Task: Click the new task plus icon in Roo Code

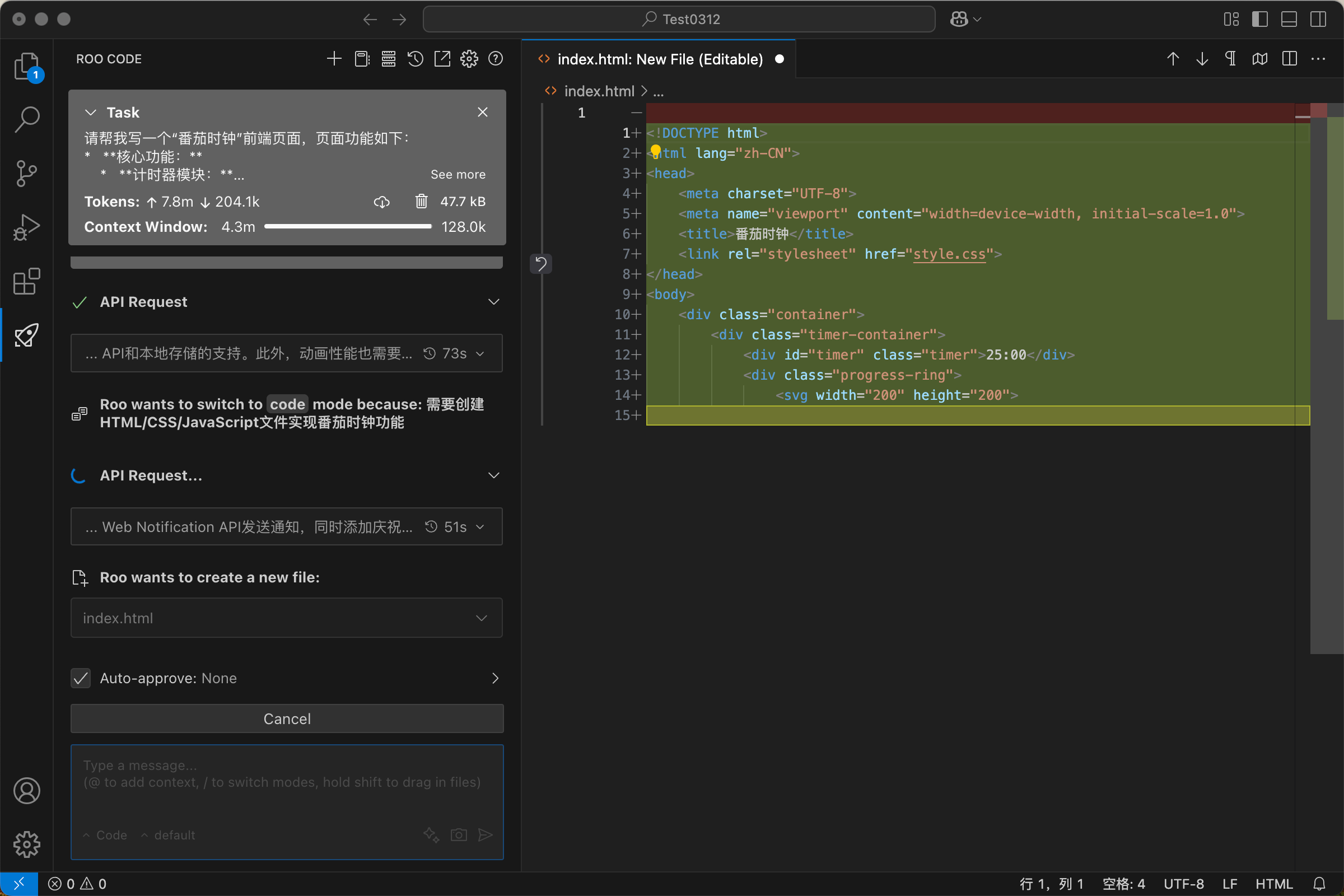Action: pyautogui.click(x=334, y=59)
